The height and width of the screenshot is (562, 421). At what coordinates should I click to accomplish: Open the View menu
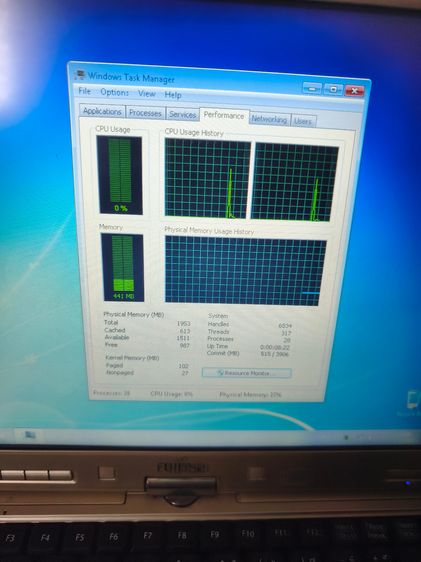(147, 94)
